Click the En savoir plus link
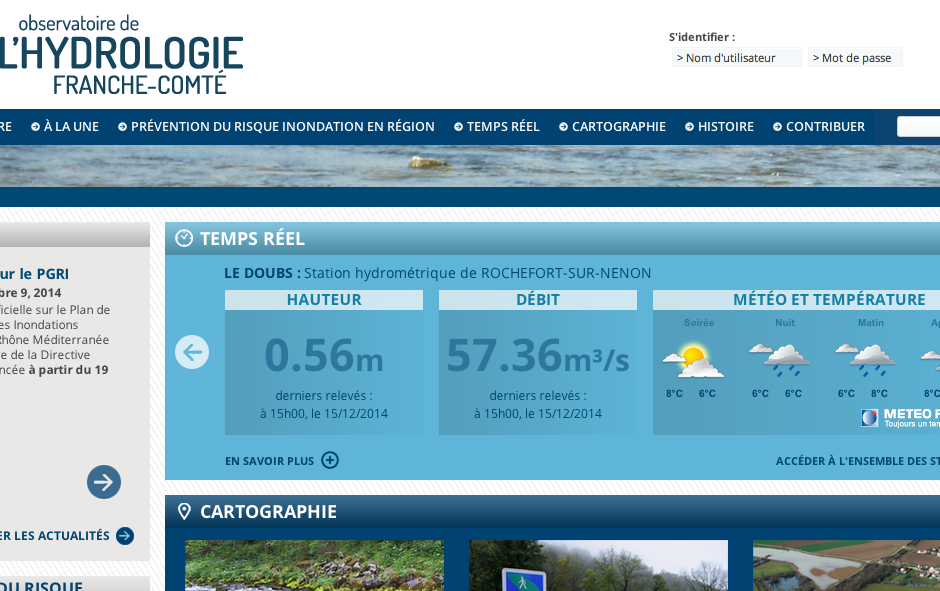The height and width of the screenshot is (591, 940). [x=270, y=461]
